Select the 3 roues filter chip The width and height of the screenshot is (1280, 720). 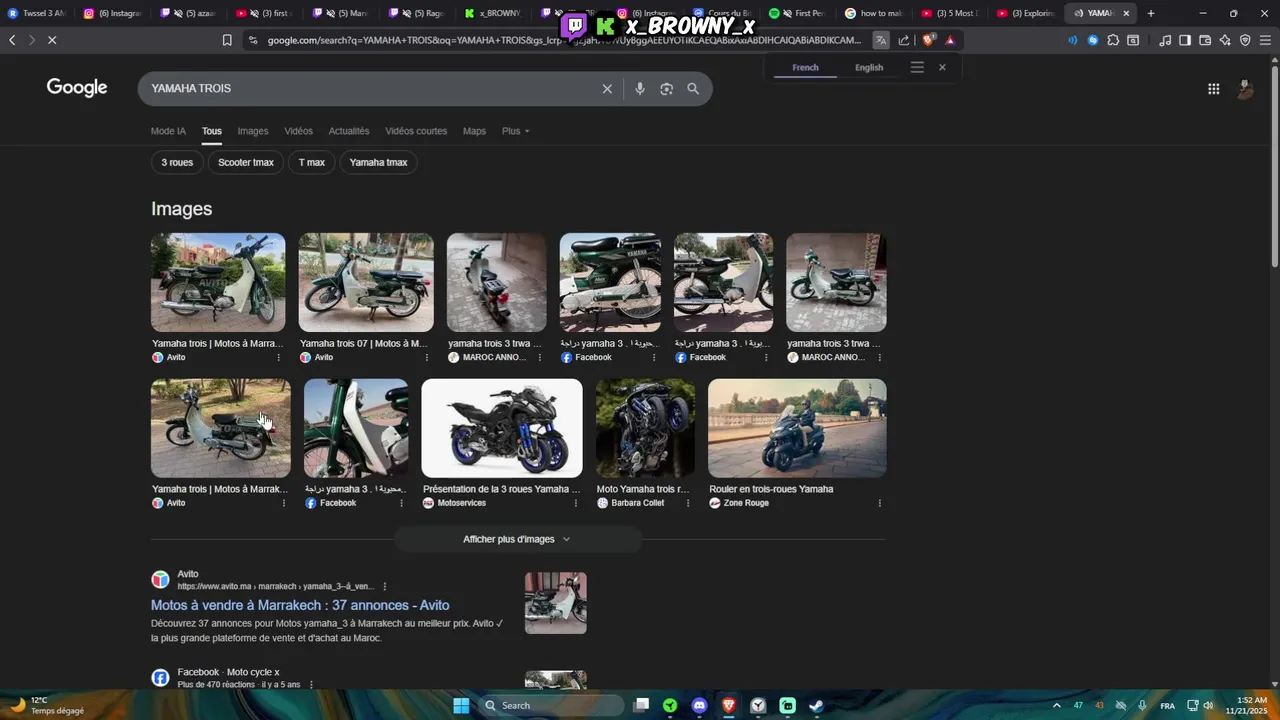(x=177, y=162)
